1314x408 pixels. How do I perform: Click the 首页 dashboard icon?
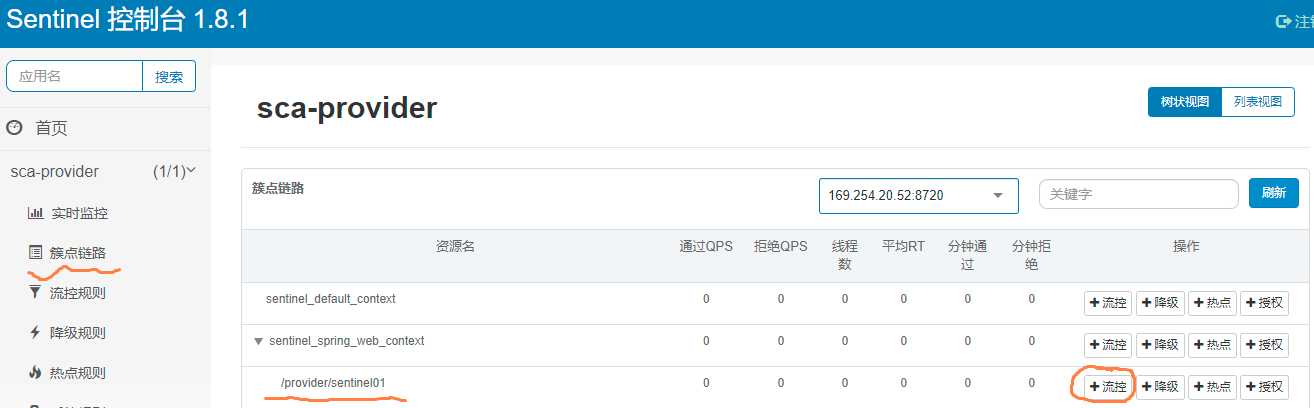tap(14, 127)
